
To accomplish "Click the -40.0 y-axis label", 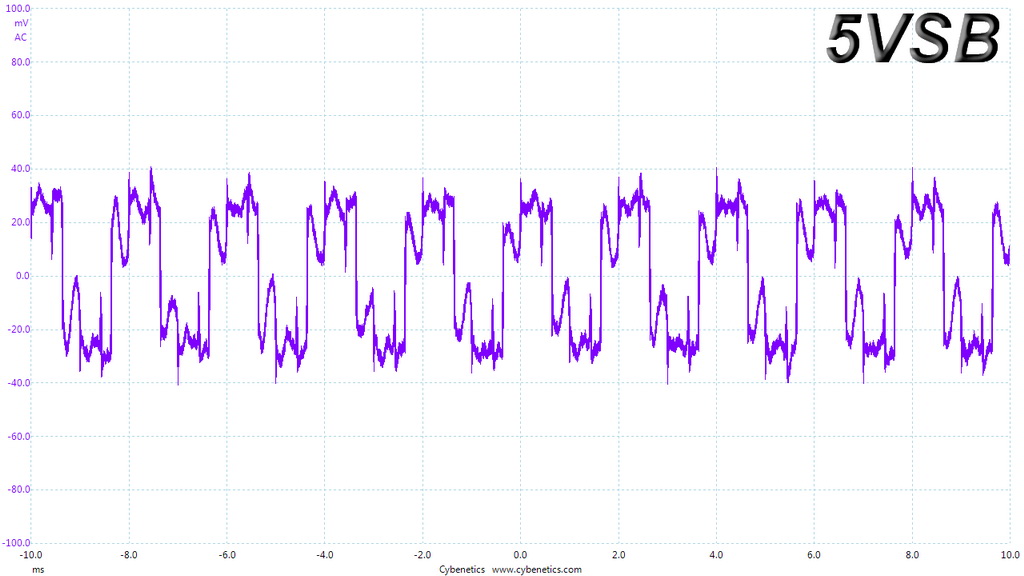I will (x=18, y=383).
